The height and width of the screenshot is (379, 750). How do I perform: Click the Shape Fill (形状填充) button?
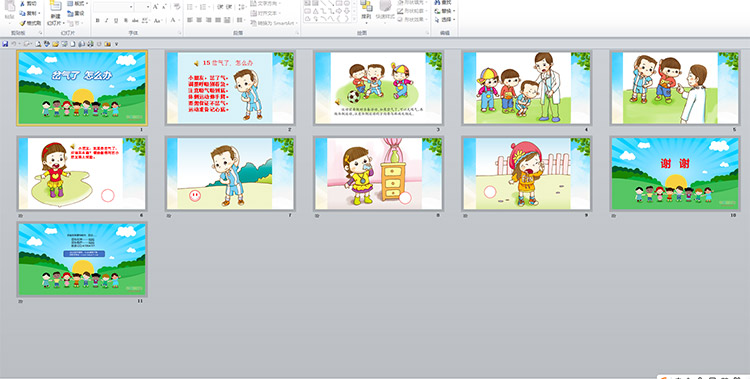click(x=412, y=2)
